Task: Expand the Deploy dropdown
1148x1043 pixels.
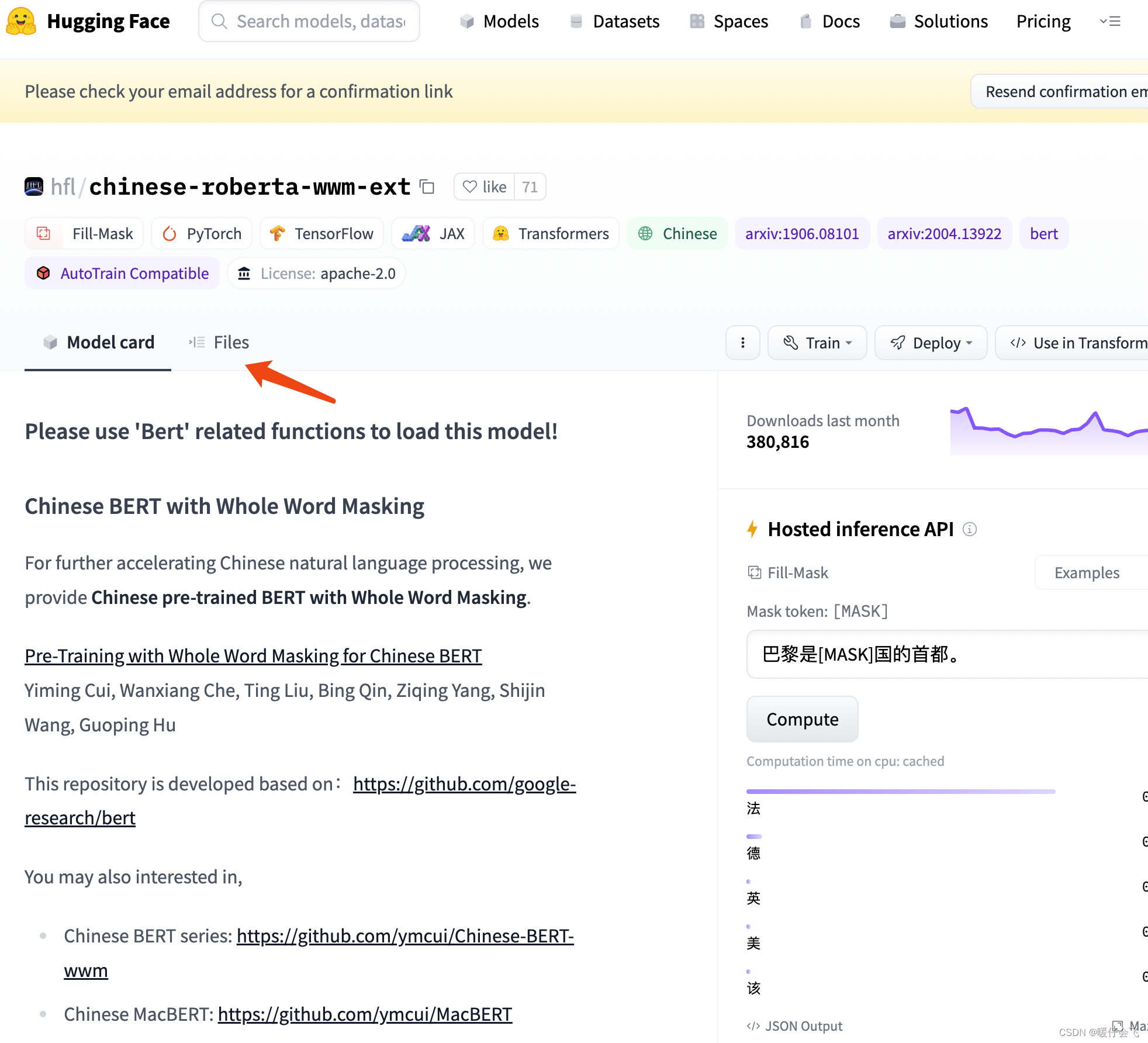Action: tap(931, 343)
